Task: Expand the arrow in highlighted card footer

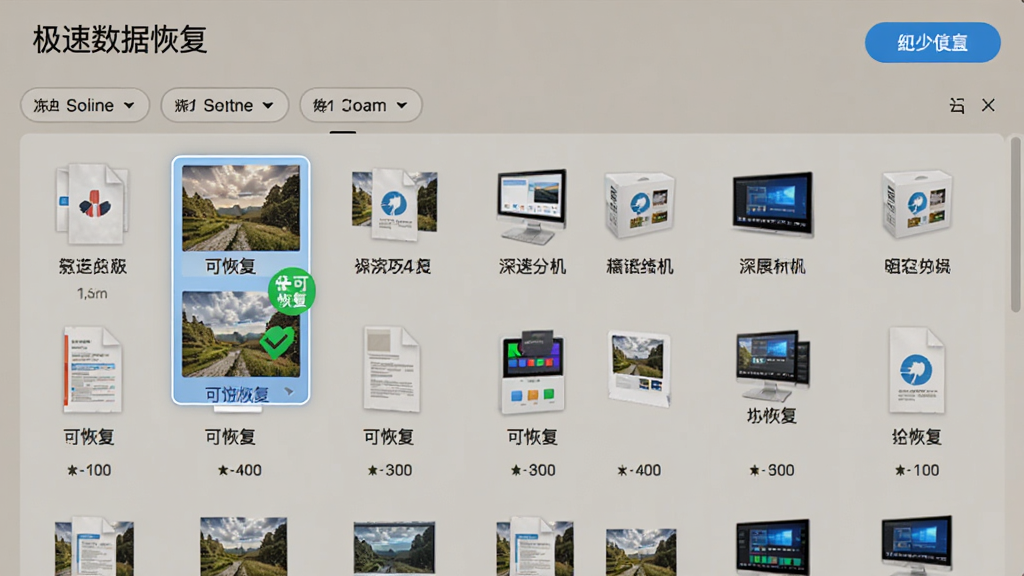Action: pyautogui.click(x=289, y=392)
